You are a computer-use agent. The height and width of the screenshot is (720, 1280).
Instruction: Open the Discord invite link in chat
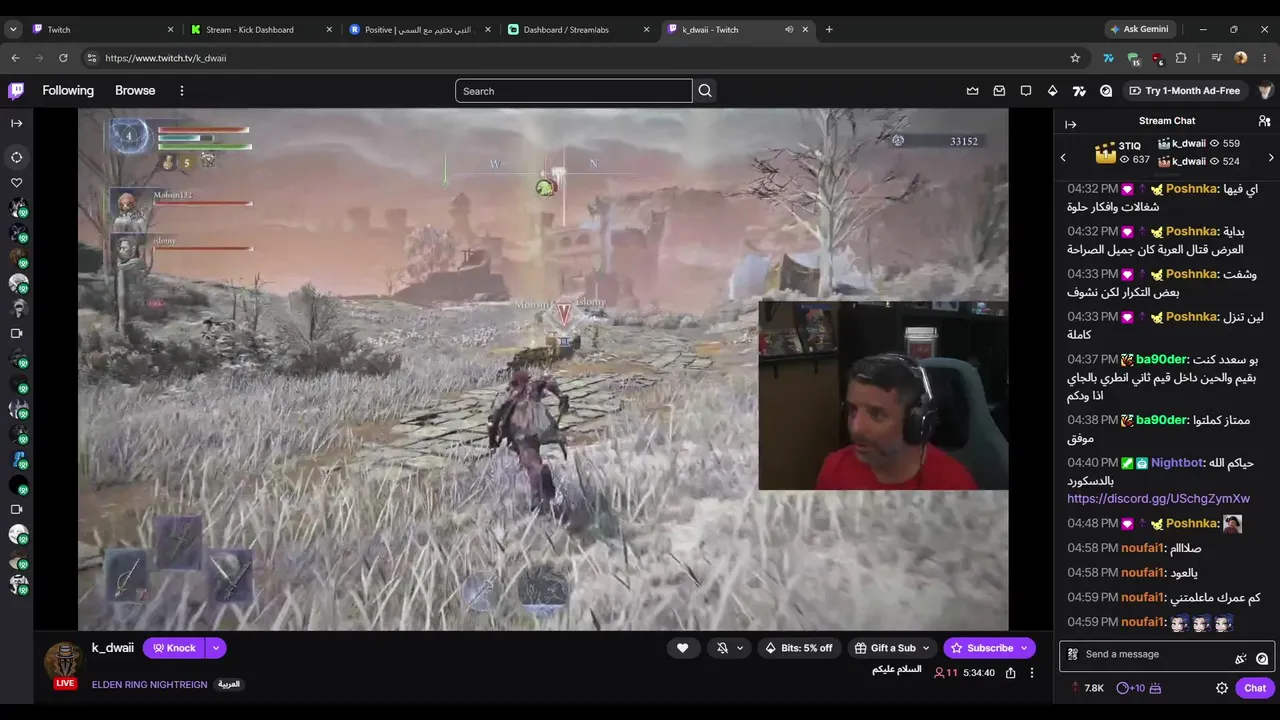pyautogui.click(x=1158, y=498)
